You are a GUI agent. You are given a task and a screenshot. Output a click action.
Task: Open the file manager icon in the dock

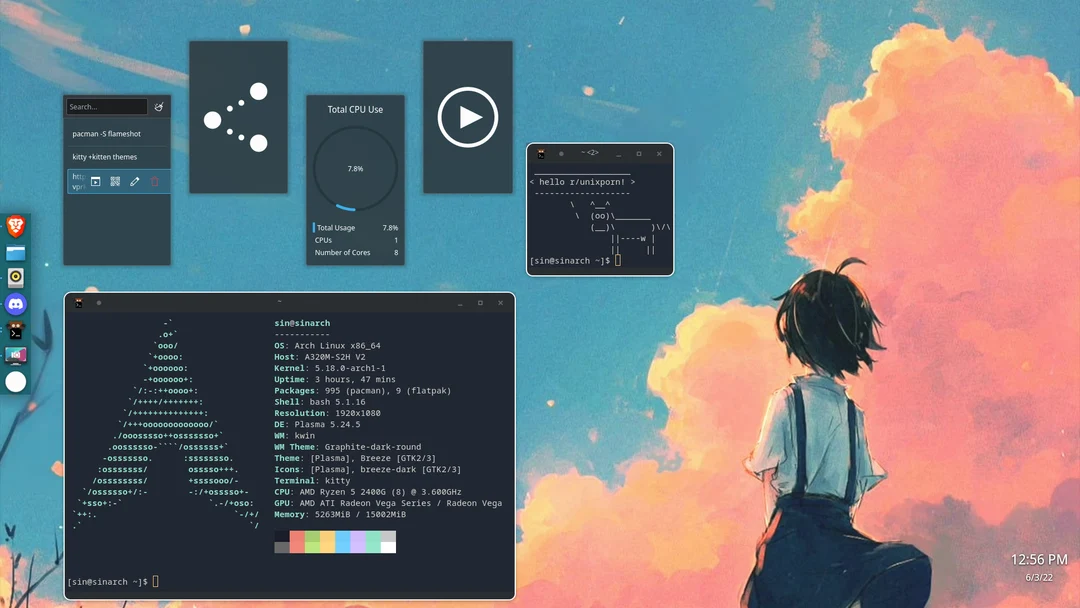(x=15, y=251)
